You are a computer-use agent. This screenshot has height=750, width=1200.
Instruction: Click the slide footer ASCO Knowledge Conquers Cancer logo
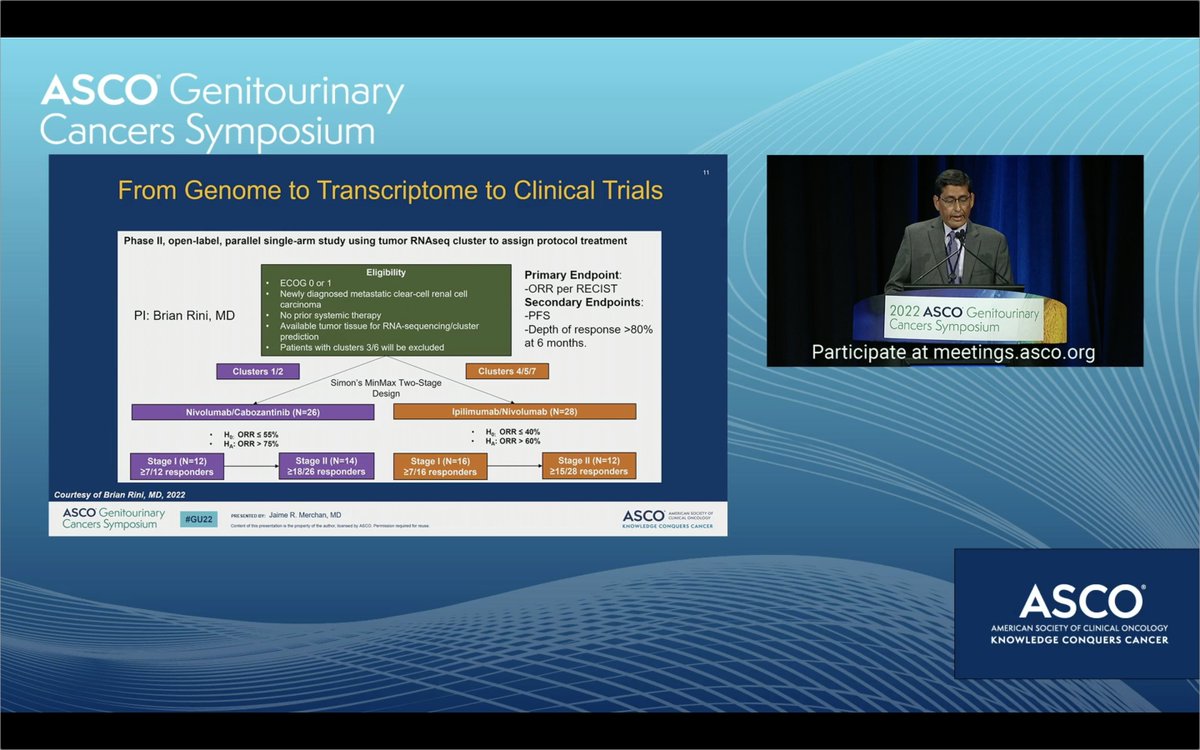tap(668, 518)
